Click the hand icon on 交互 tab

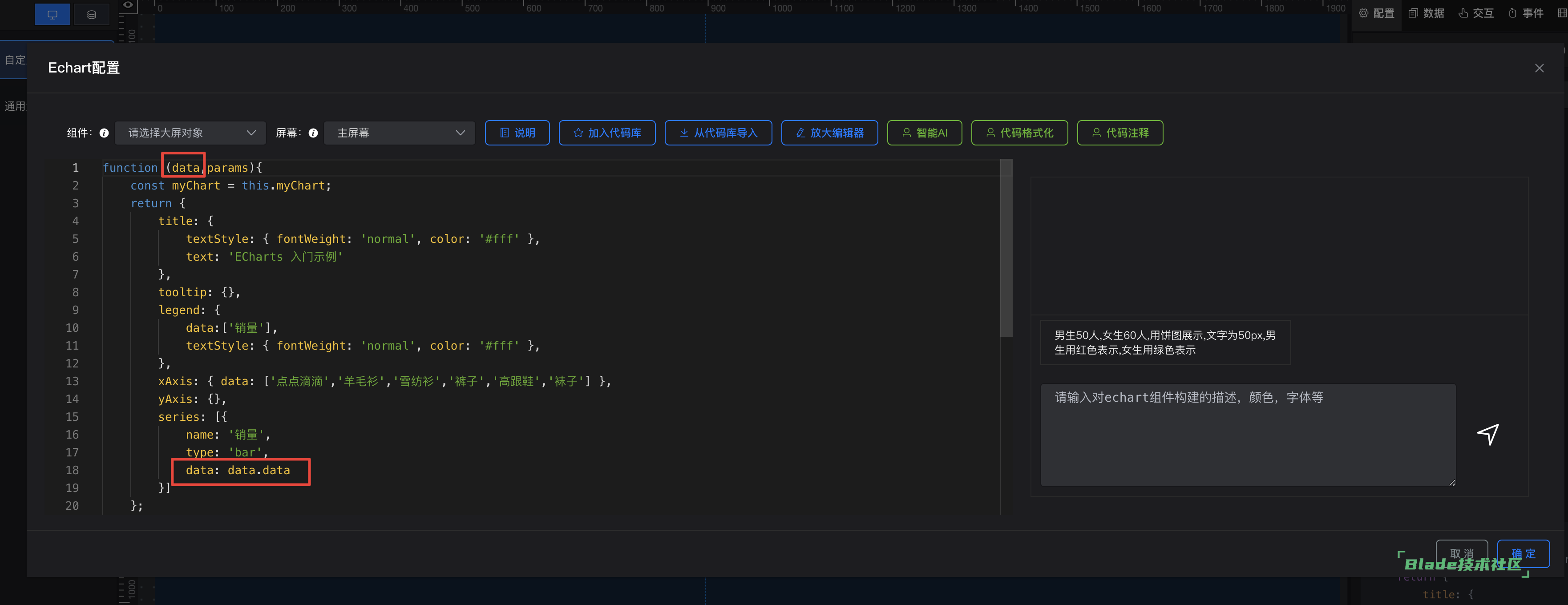(1463, 13)
